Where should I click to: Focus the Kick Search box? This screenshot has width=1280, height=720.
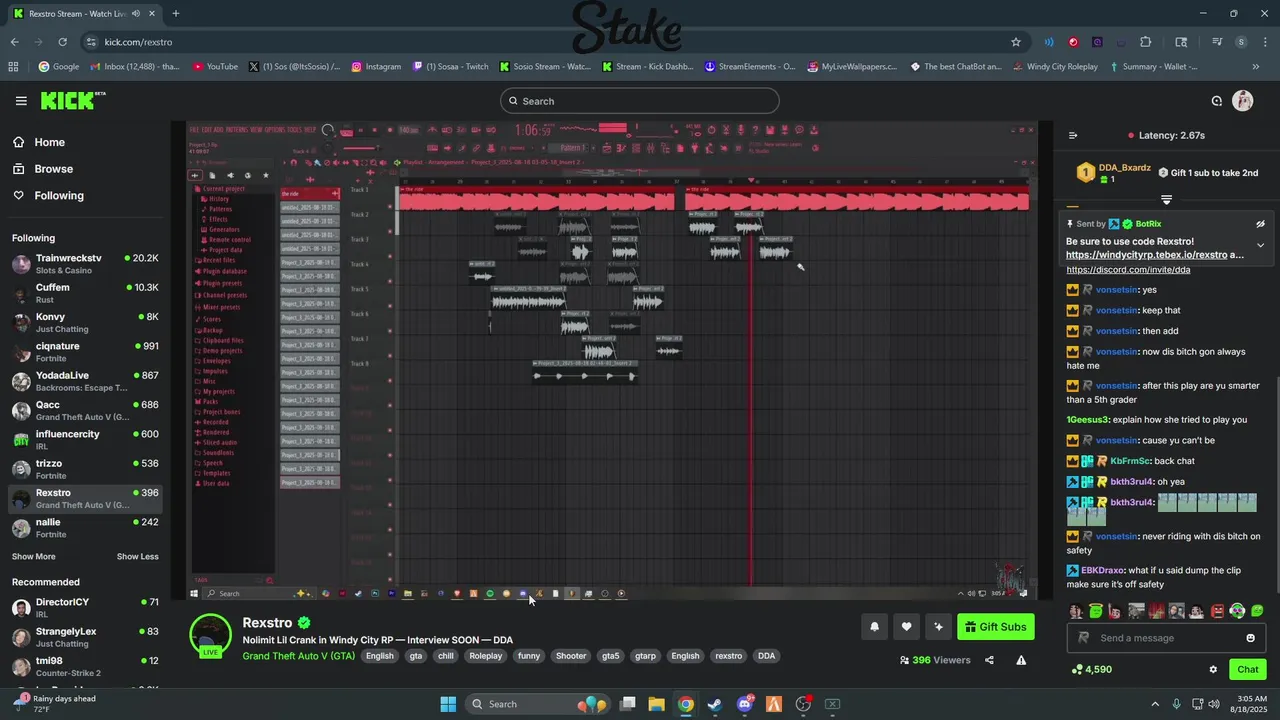(640, 101)
